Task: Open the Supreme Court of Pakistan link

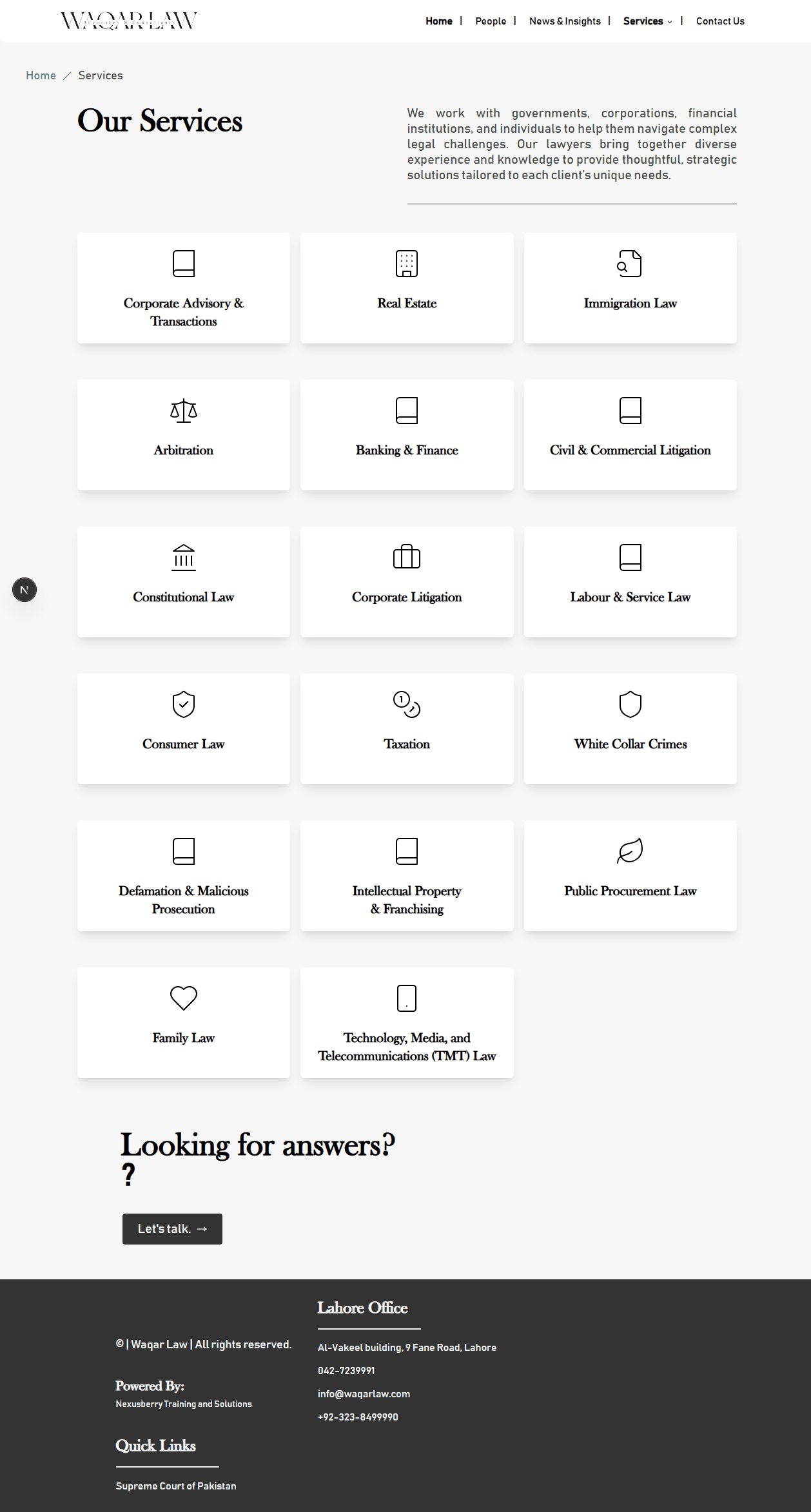Action: [x=176, y=1486]
